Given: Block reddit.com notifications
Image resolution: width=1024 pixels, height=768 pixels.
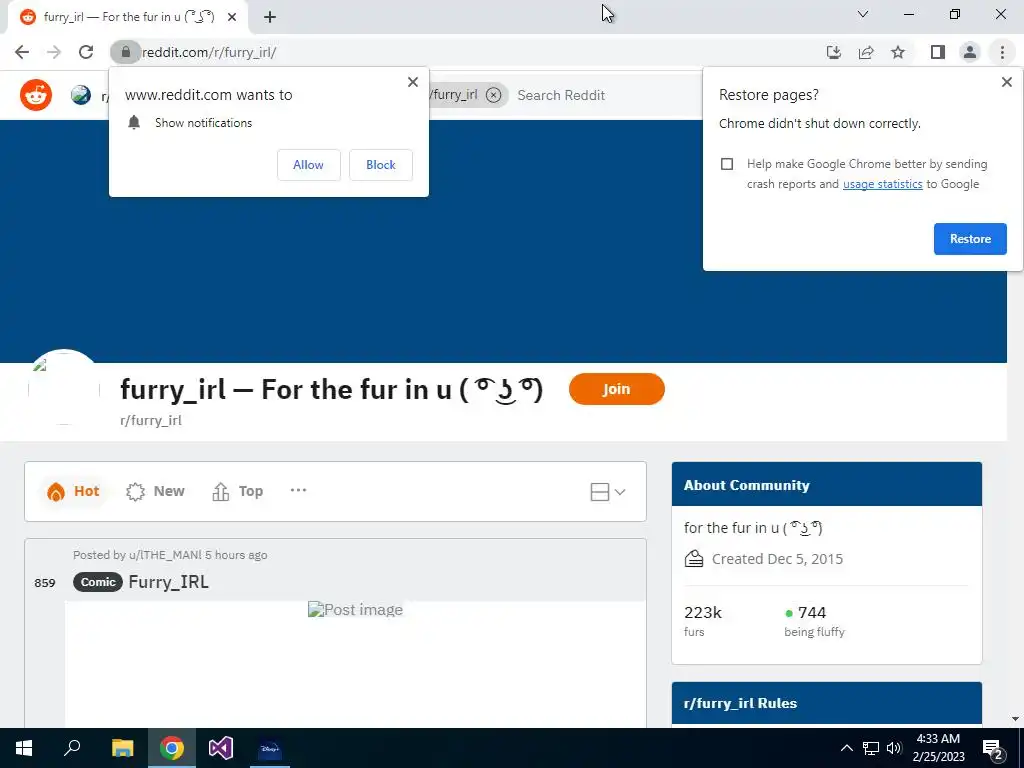Looking at the screenshot, I should tap(381, 165).
